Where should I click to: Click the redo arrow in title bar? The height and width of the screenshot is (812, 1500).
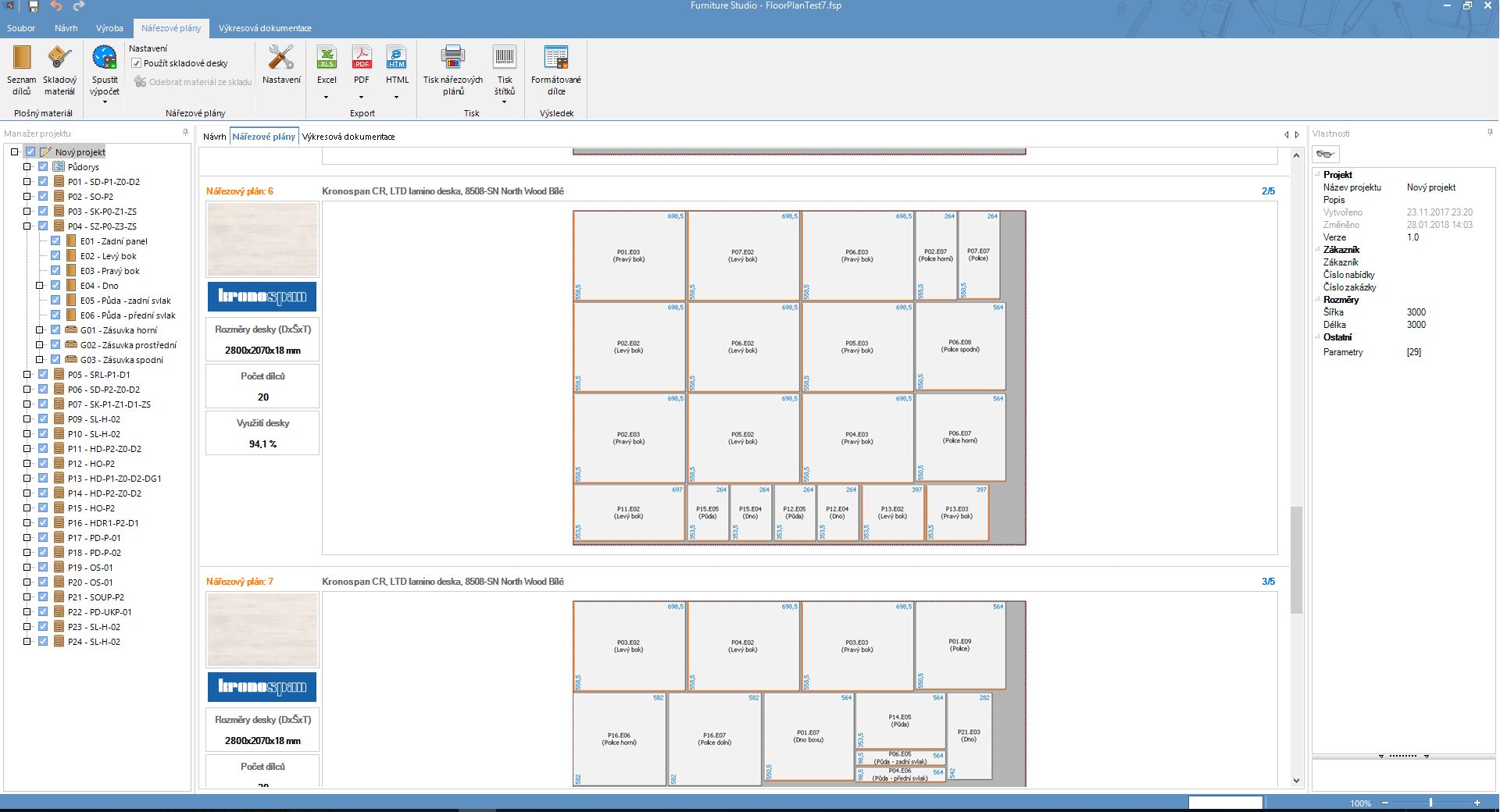coord(79,6)
